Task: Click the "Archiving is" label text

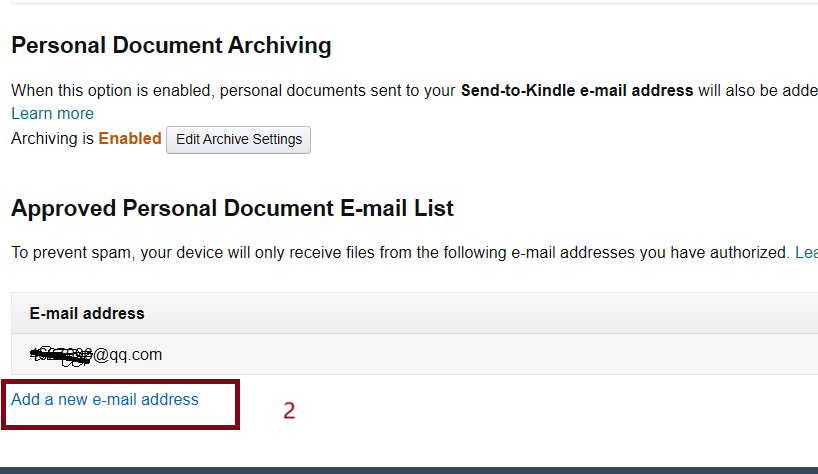Action: 52,139
